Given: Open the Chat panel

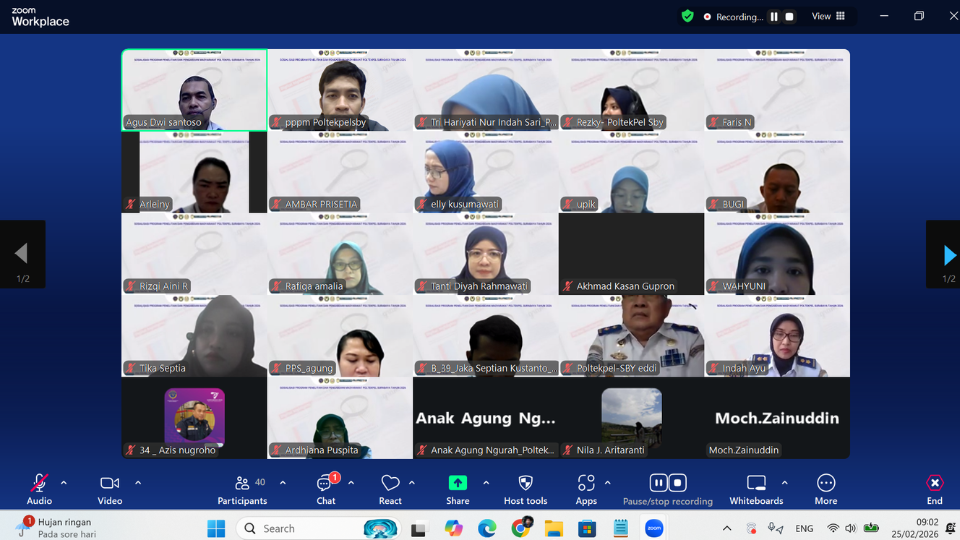Looking at the screenshot, I should 325,484.
